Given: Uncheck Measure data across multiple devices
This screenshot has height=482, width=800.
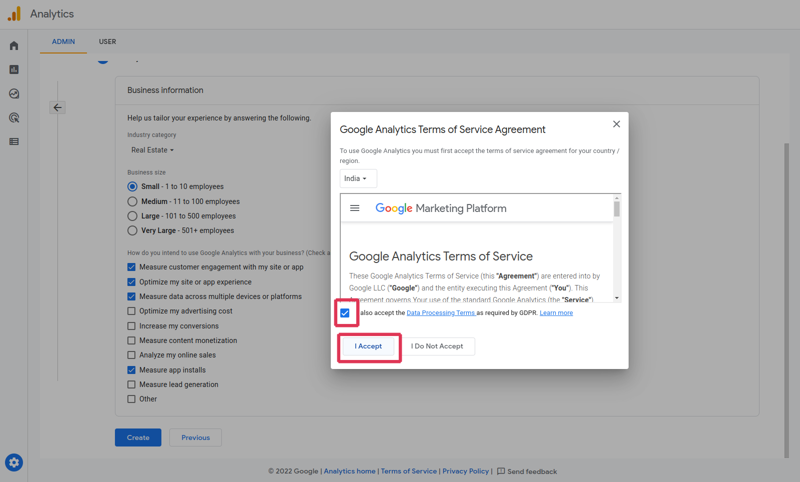Looking at the screenshot, I should point(131,296).
